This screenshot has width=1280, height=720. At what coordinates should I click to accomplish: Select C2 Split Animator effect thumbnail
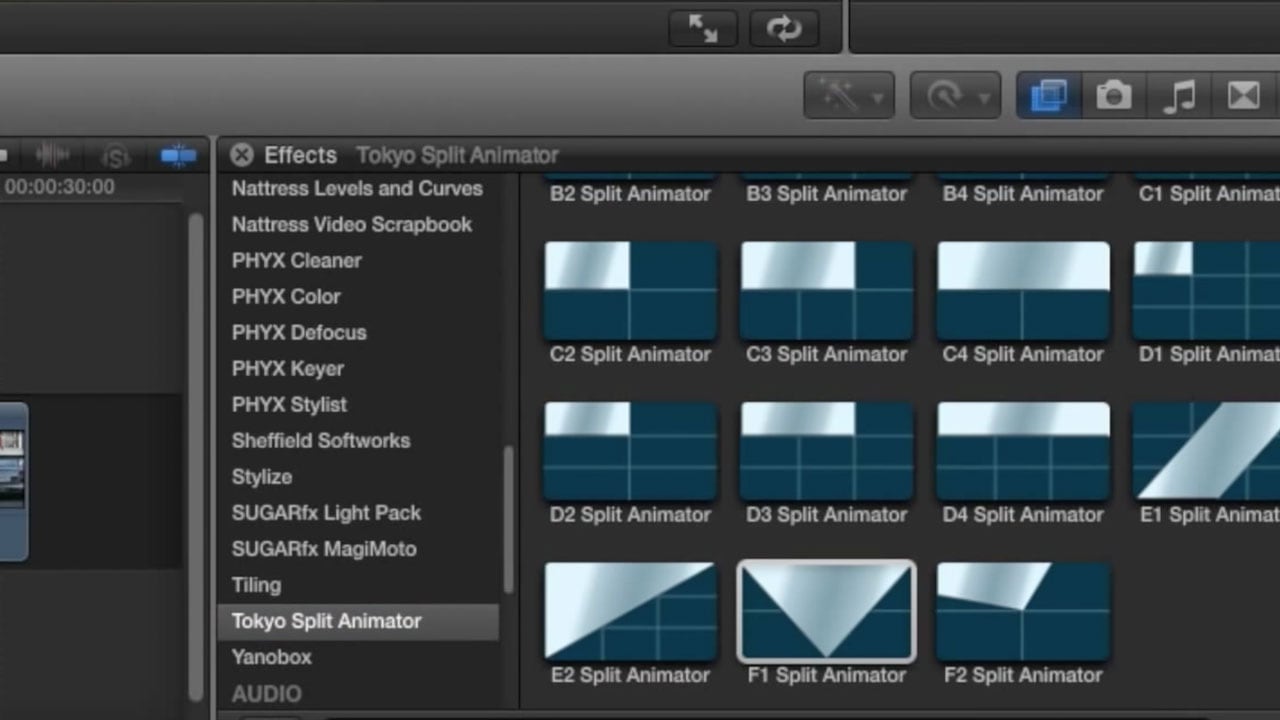click(630, 290)
